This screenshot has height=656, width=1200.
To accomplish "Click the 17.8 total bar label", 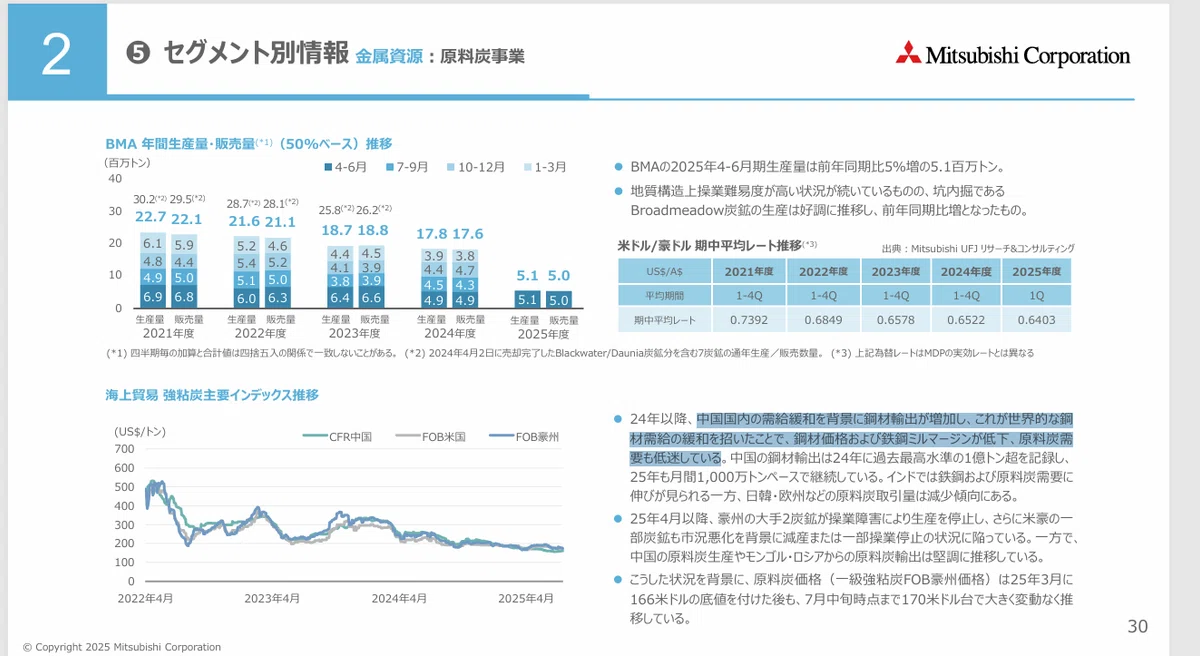I will (x=431, y=233).
